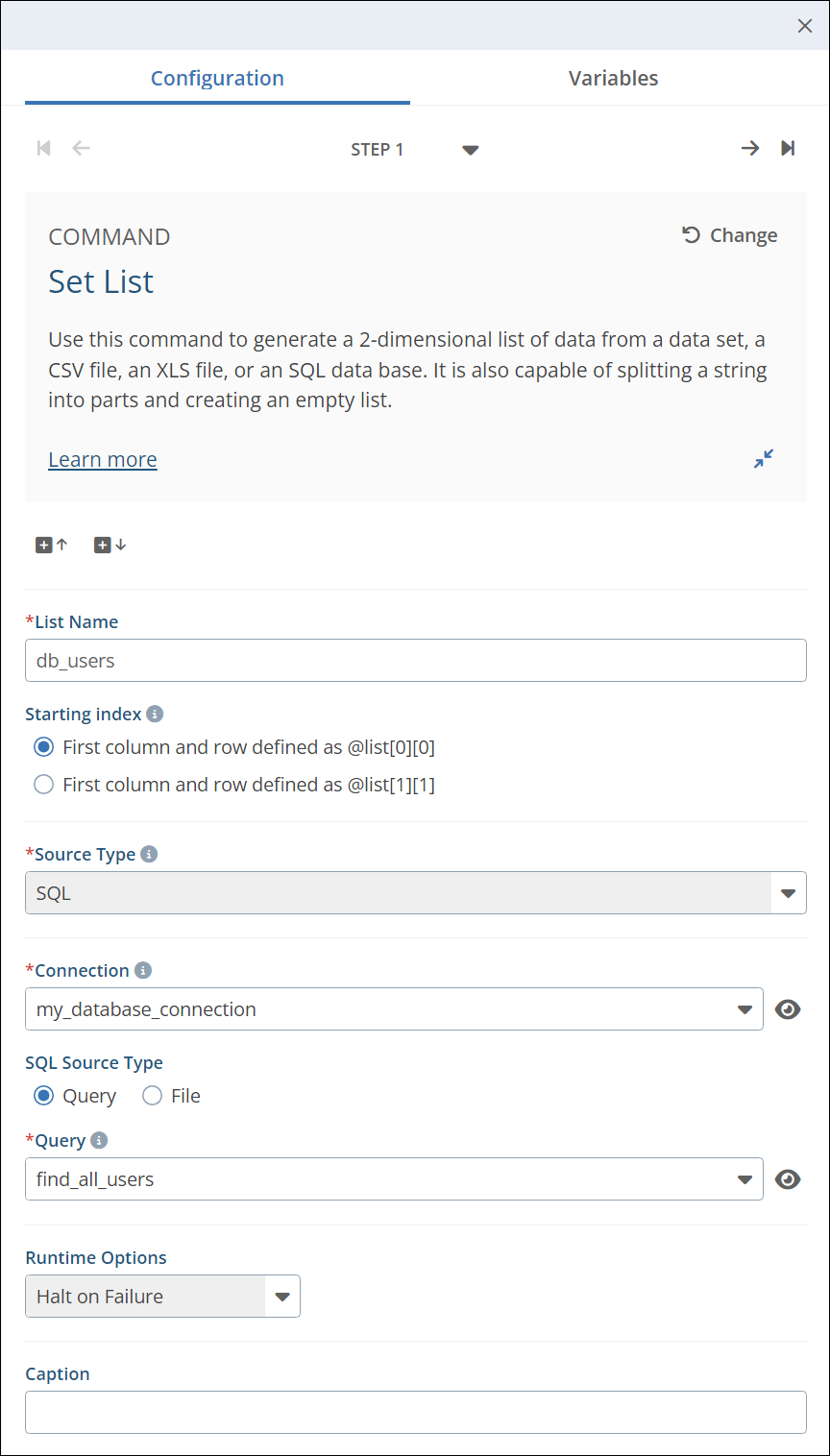Click the Source Type info icon

[149, 854]
